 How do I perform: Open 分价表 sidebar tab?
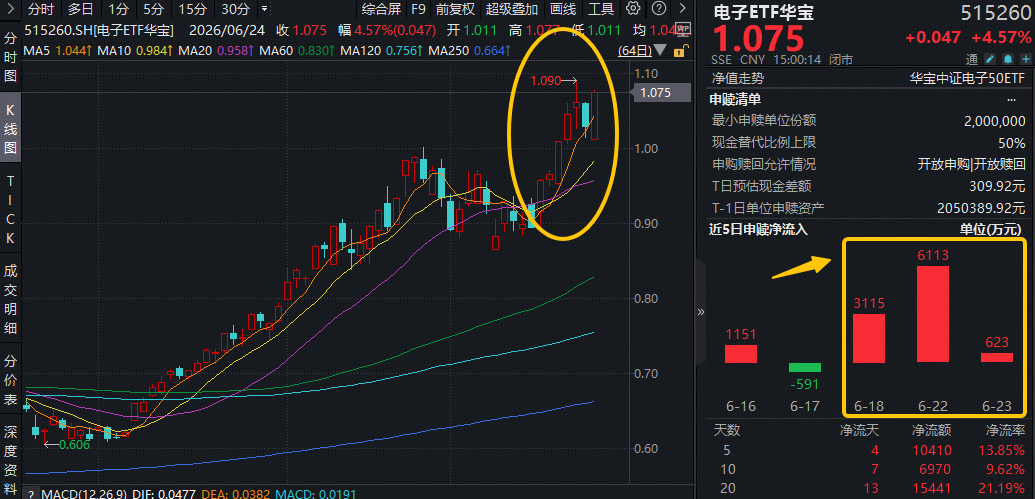click(x=11, y=380)
